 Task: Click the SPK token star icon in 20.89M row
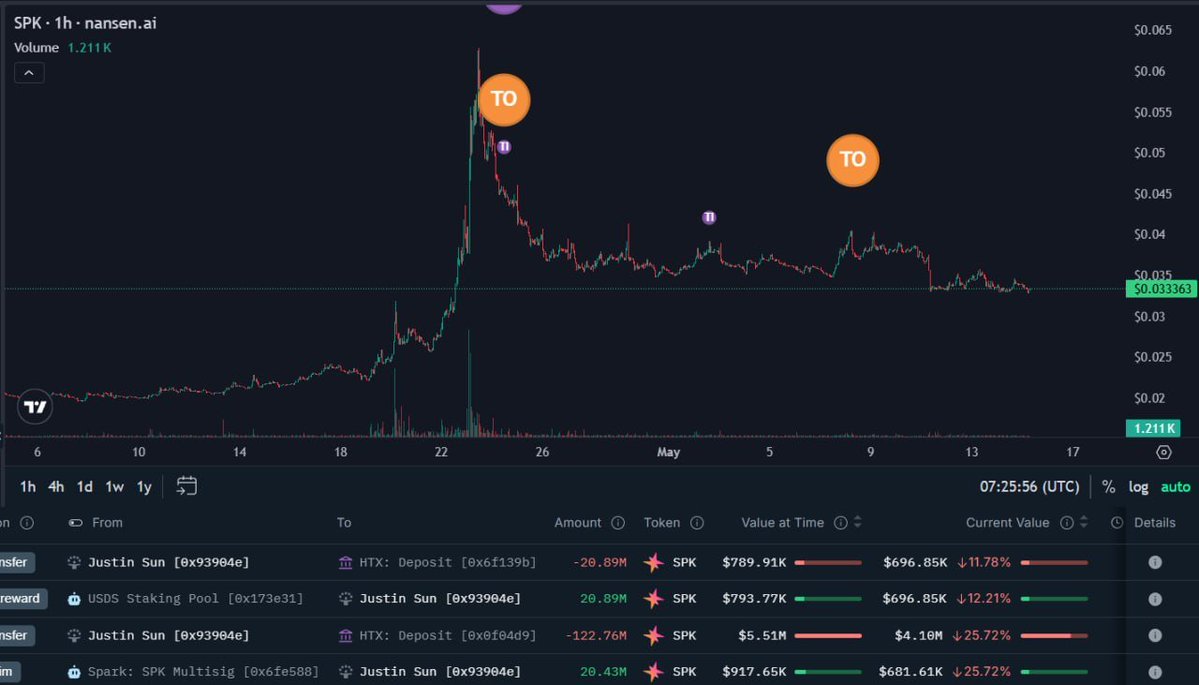point(653,599)
